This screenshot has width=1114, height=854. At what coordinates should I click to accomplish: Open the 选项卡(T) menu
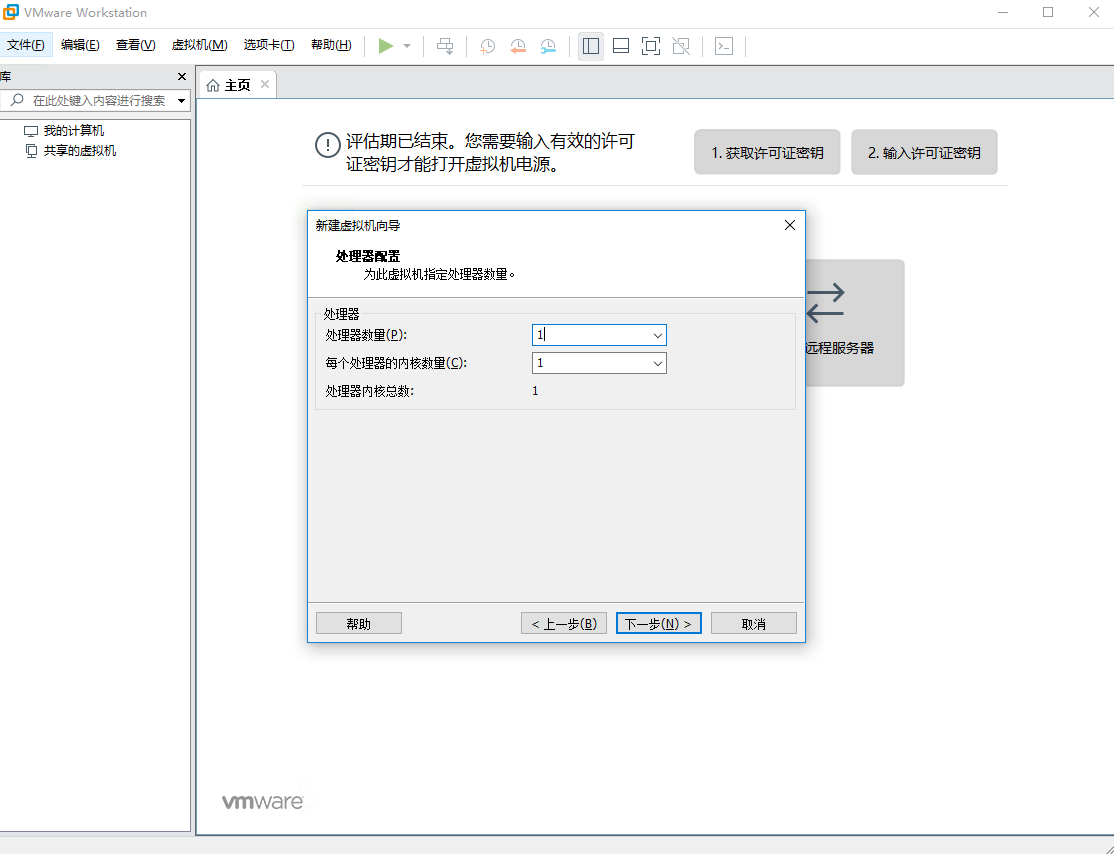[x=269, y=45]
